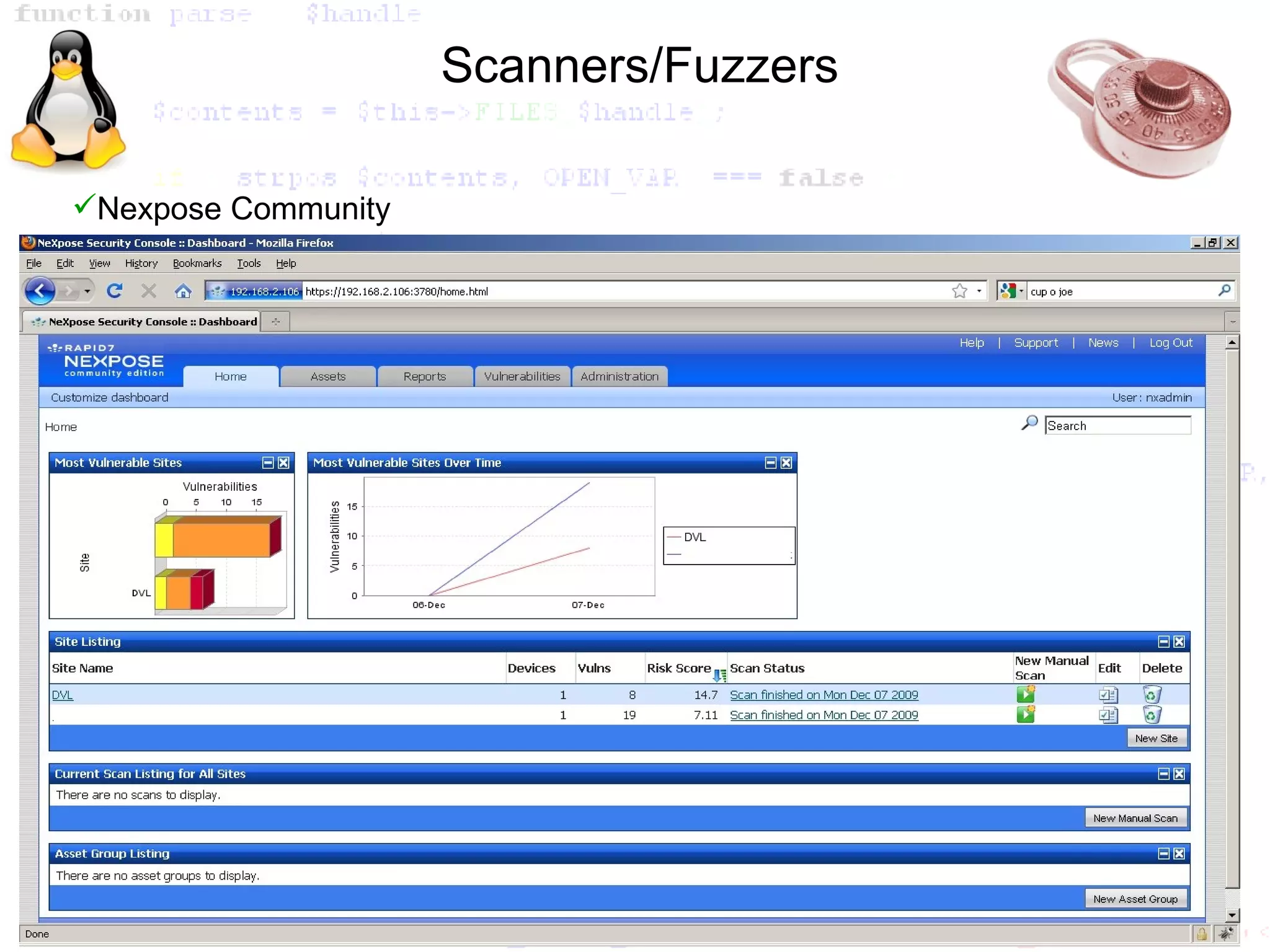Click the New Manual Scan button

point(1135,818)
